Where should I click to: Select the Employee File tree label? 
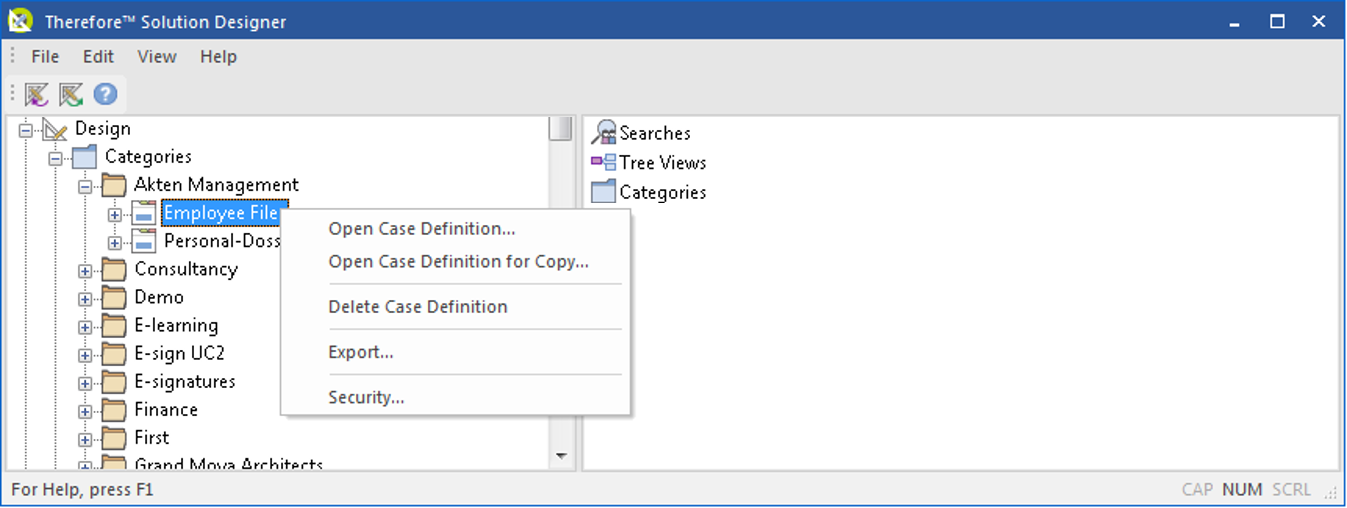point(221,213)
